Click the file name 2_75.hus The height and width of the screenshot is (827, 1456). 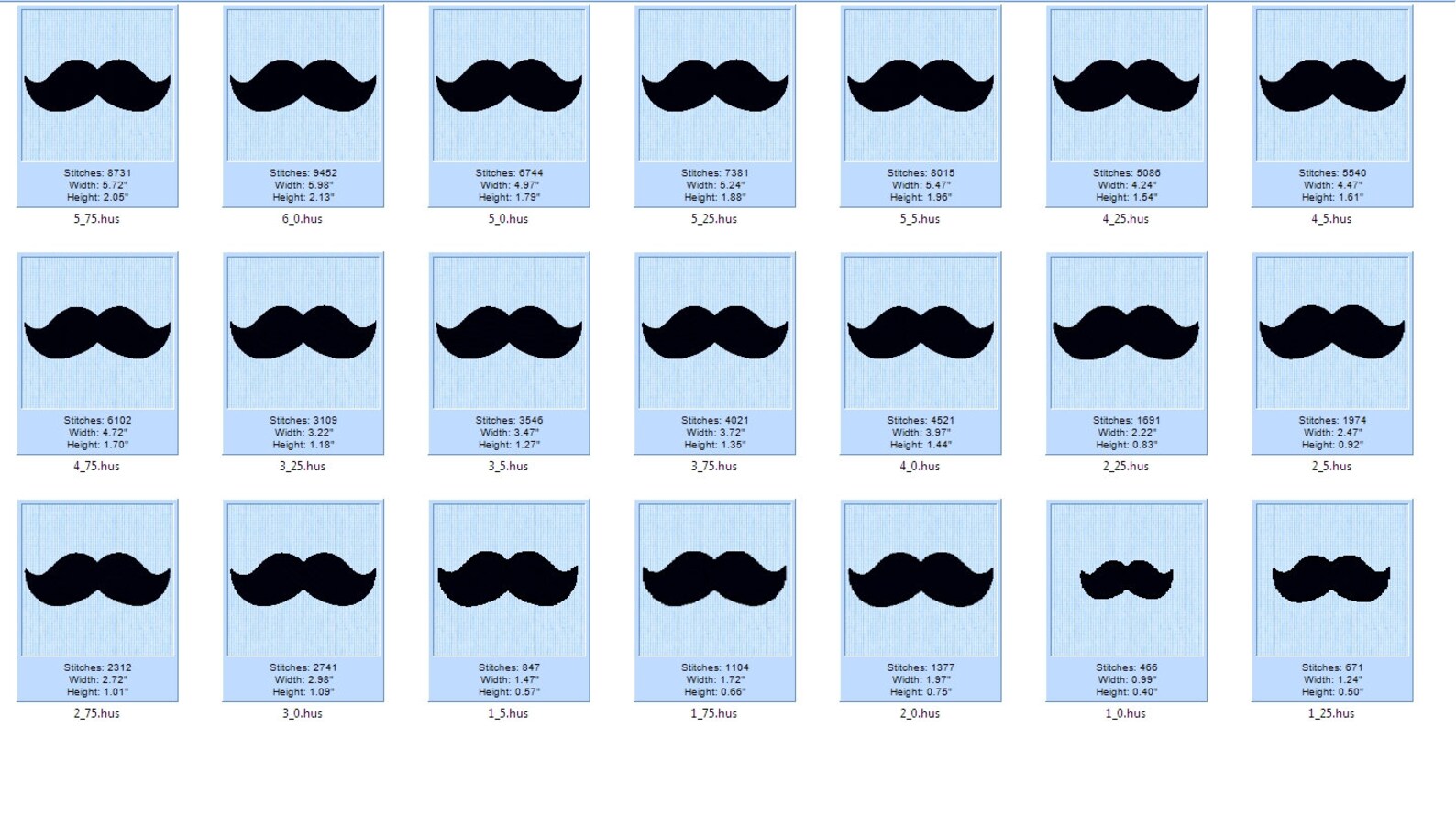97,714
